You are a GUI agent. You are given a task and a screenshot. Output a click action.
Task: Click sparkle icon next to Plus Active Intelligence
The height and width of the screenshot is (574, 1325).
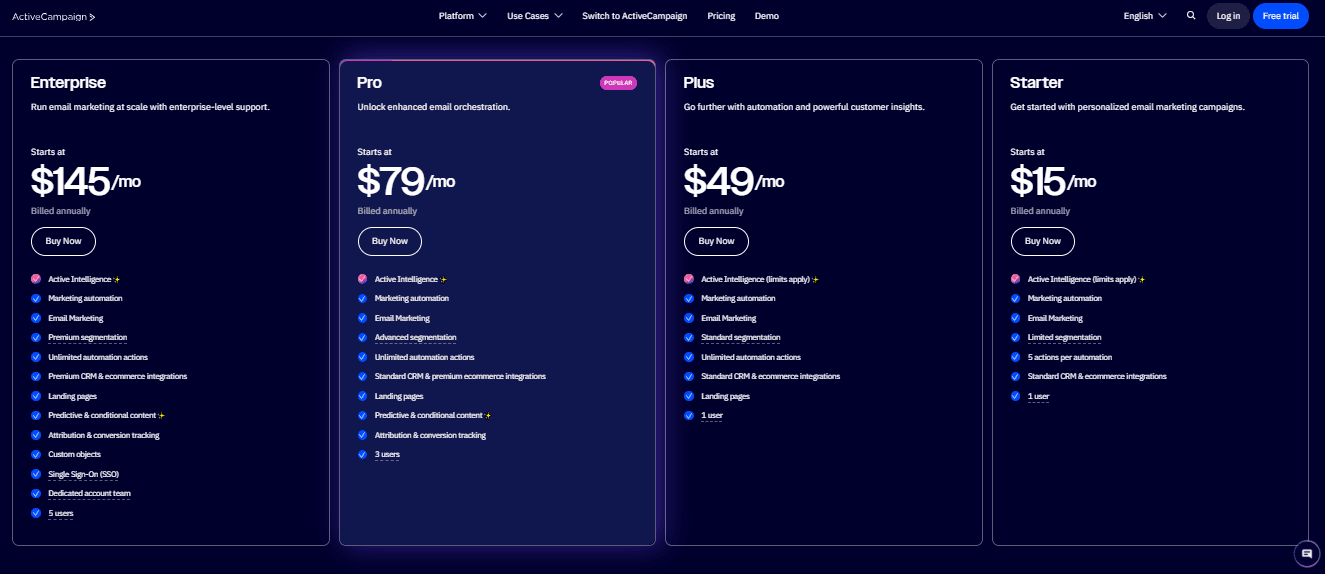coord(815,279)
